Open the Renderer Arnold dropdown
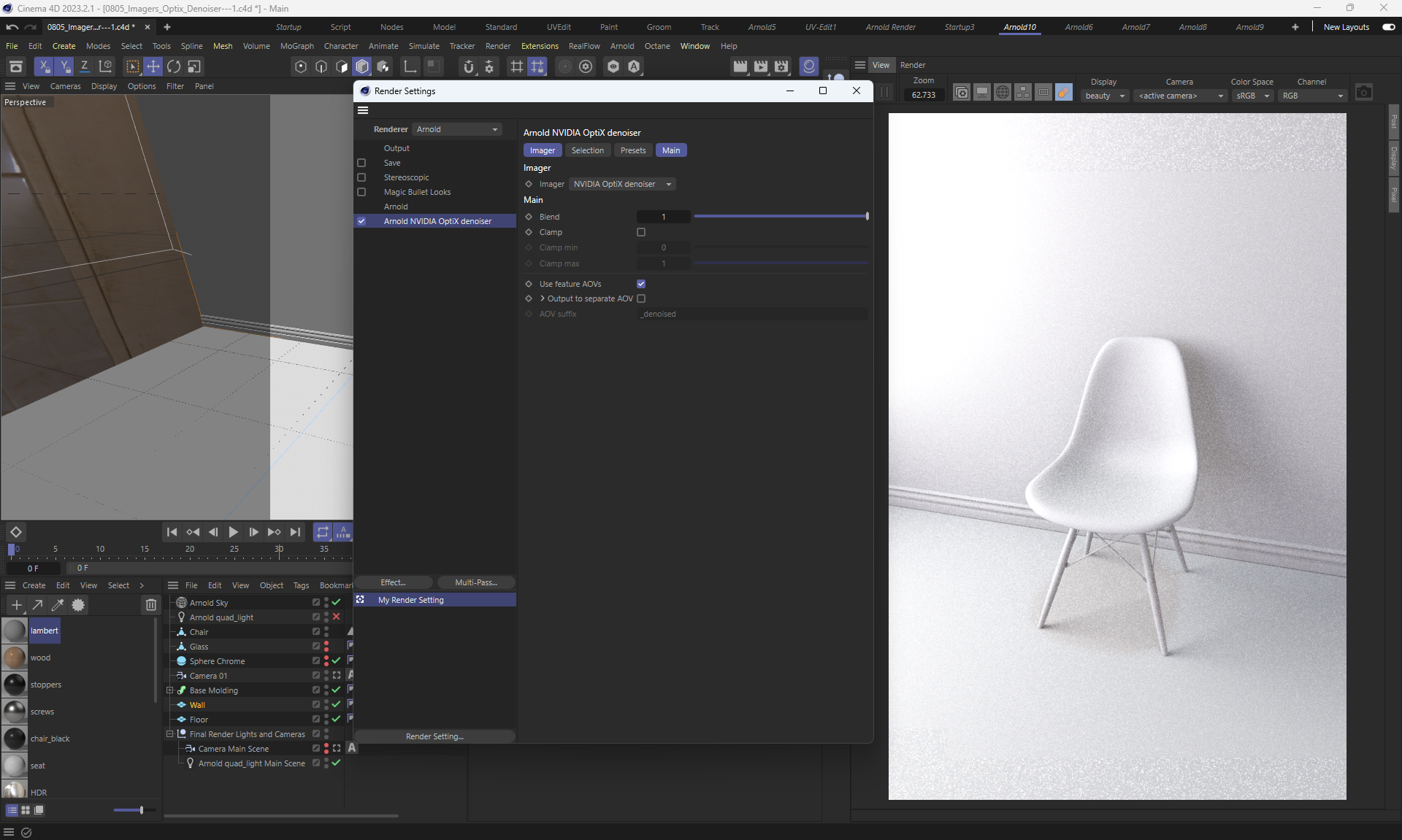 click(x=457, y=129)
